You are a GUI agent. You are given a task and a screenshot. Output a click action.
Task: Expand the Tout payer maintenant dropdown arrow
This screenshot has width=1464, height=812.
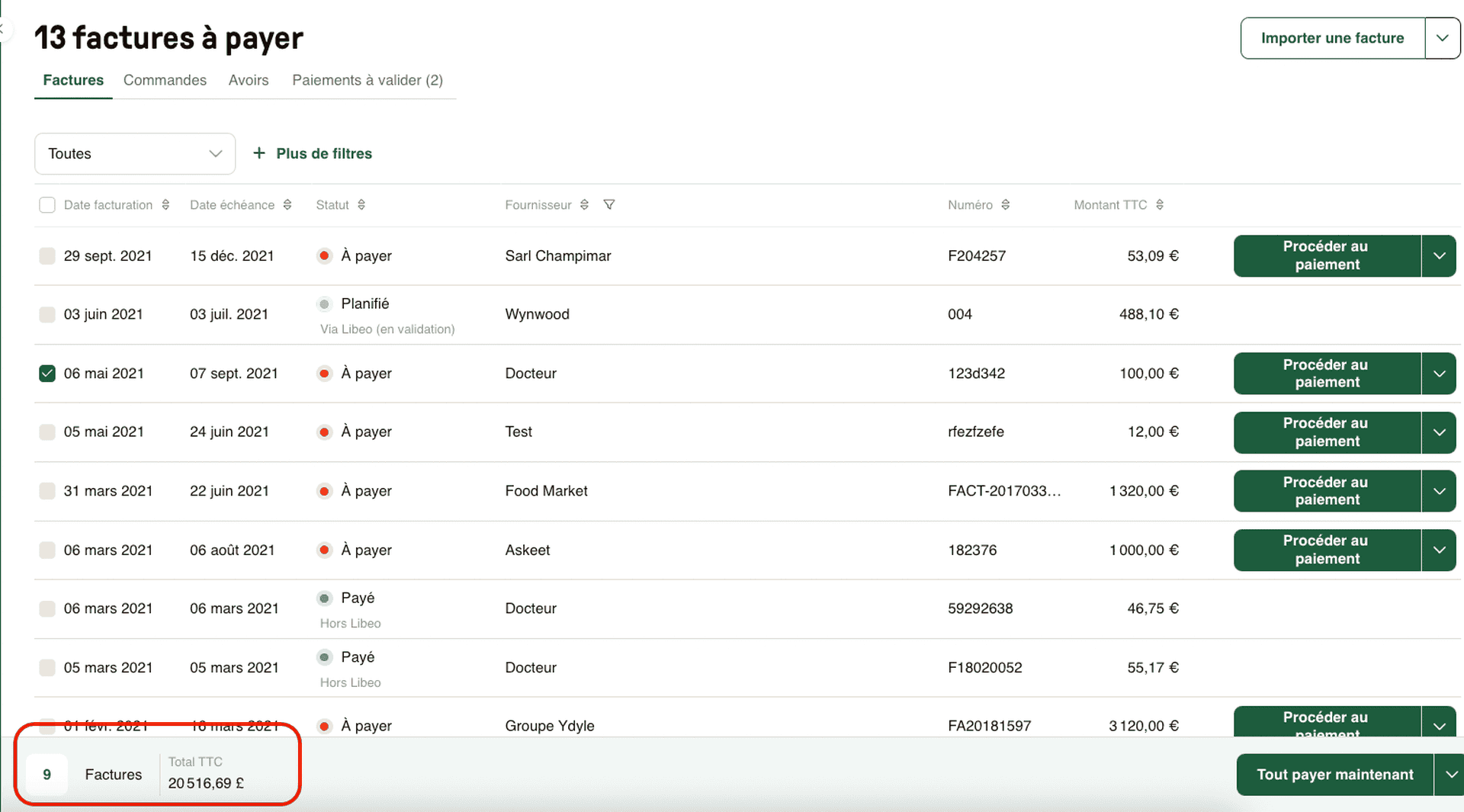pyautogui.click(x=1450, y=775)
